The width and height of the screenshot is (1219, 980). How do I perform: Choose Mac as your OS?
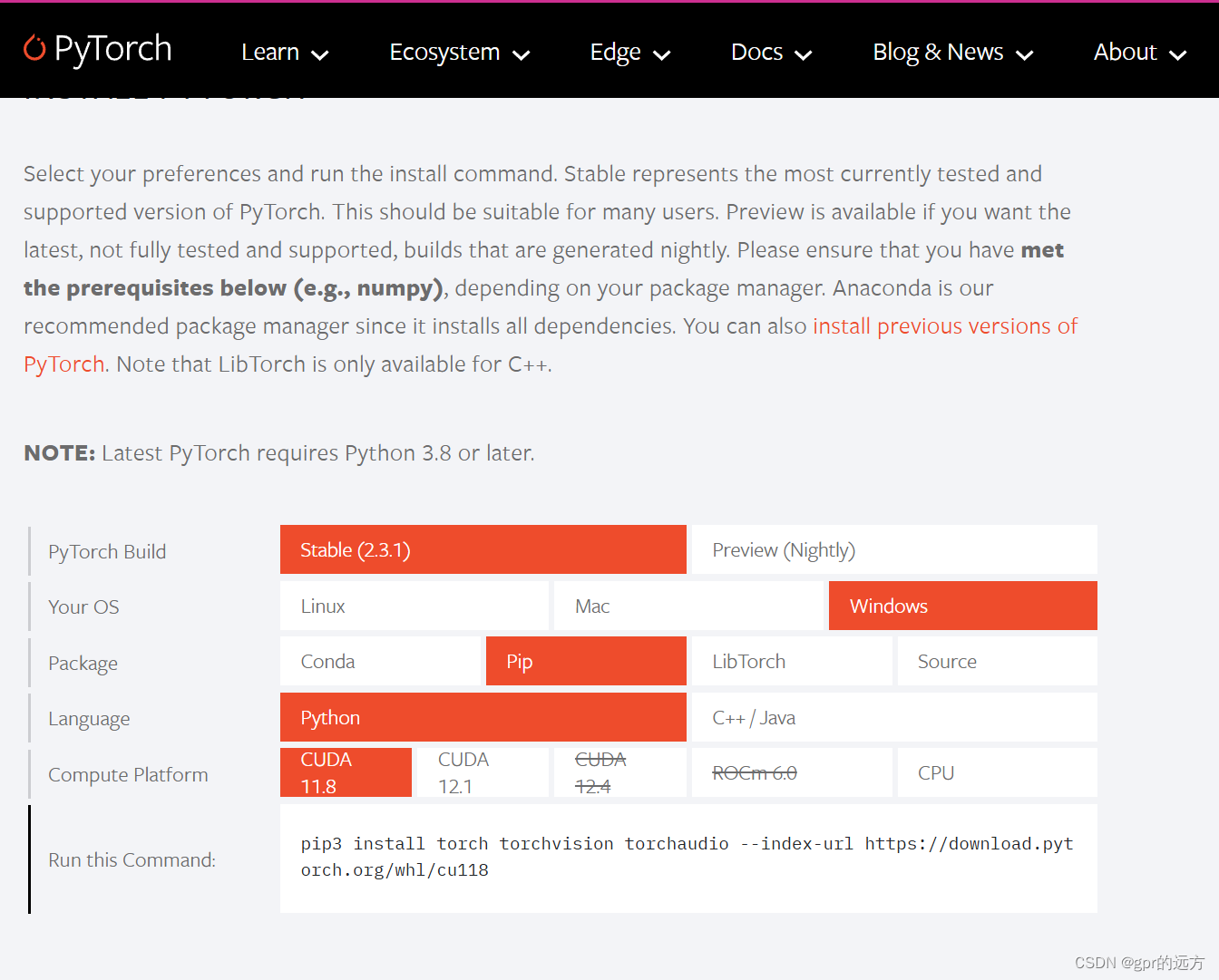688,606
